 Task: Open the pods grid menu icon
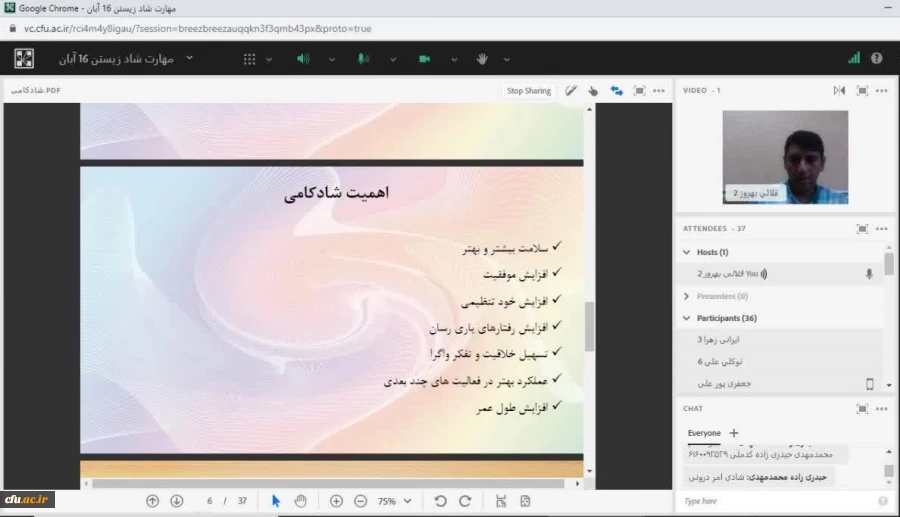(249, 59)
